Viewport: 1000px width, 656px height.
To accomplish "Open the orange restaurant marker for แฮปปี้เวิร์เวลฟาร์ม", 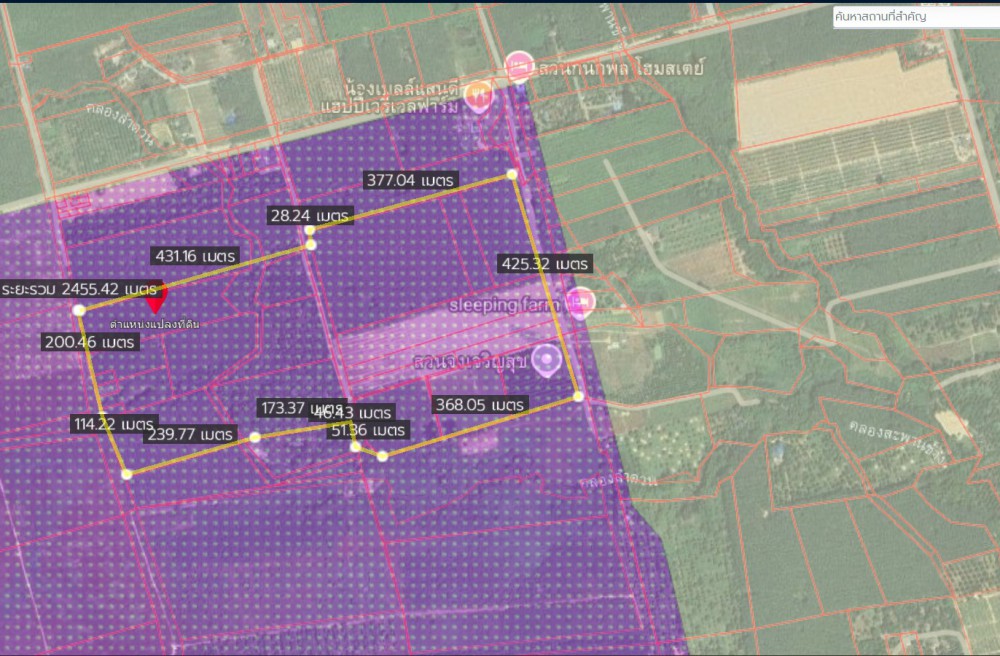I will tap(479, 96).
